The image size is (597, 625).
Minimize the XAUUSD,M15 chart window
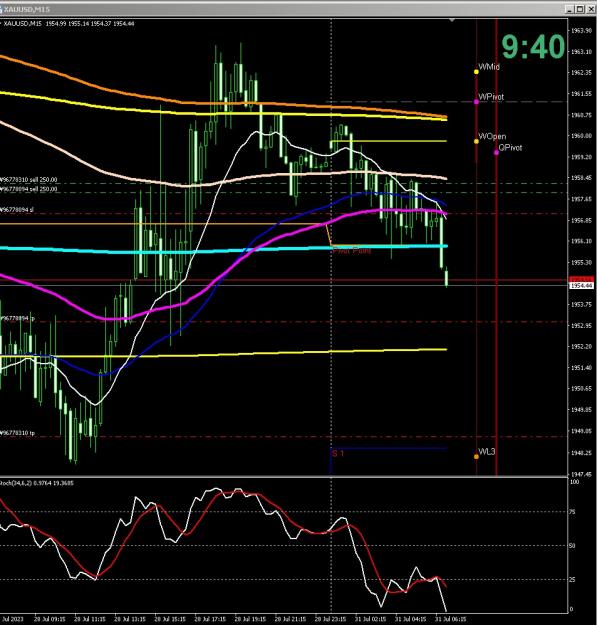point(570,9)
